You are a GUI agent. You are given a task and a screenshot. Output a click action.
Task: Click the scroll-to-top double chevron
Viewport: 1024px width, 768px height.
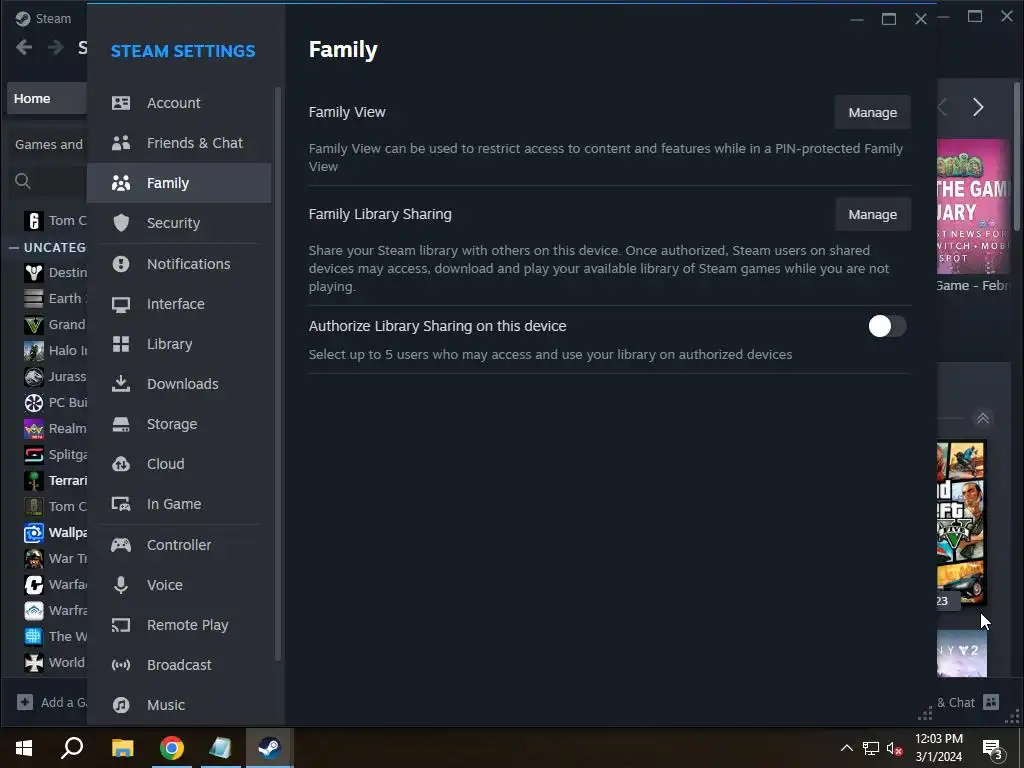click(982, 418)
